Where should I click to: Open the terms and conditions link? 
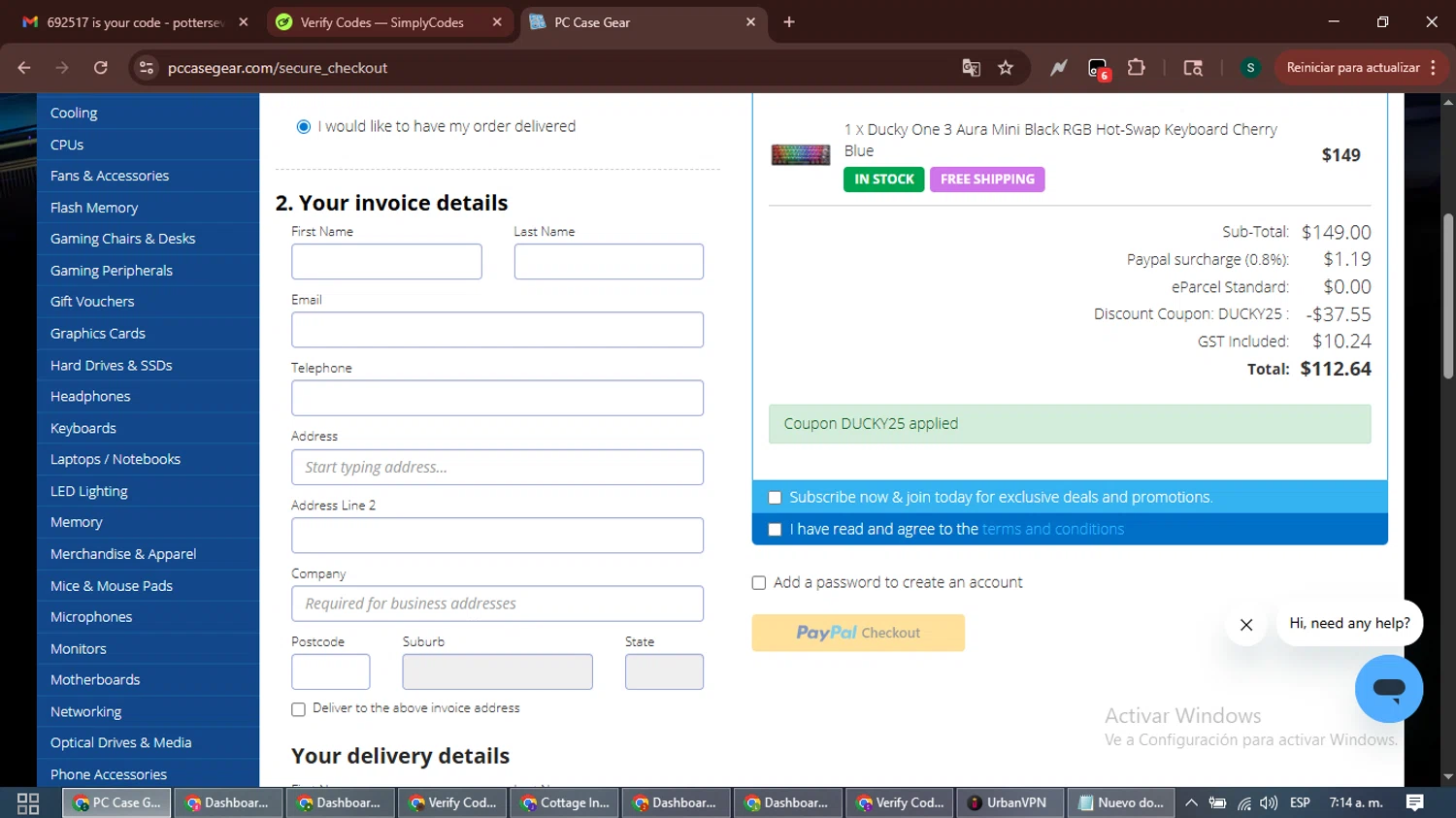(1053, 529)
